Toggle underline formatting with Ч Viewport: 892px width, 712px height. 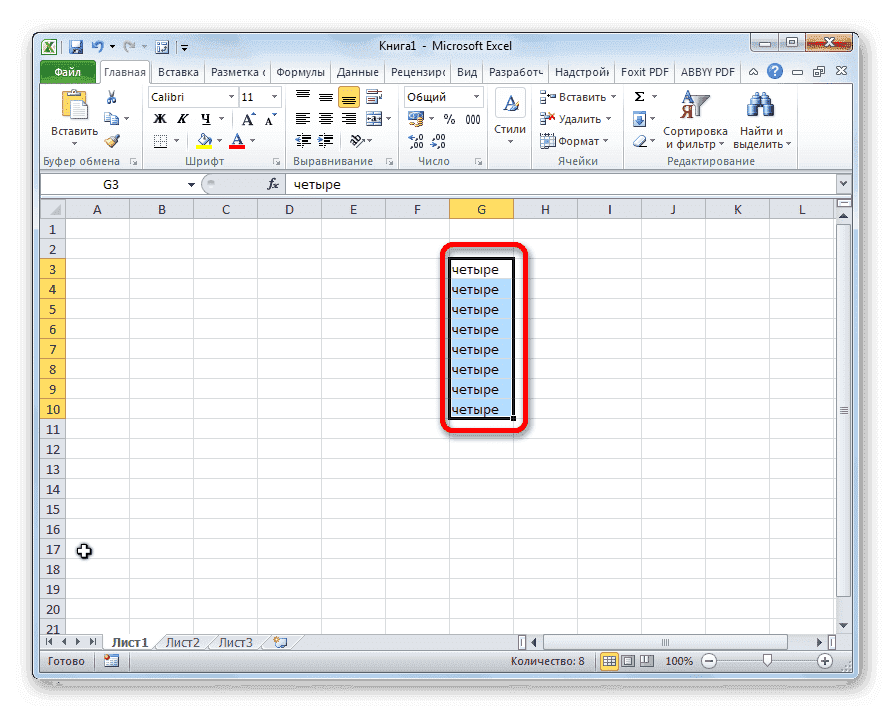click(205, 118)
